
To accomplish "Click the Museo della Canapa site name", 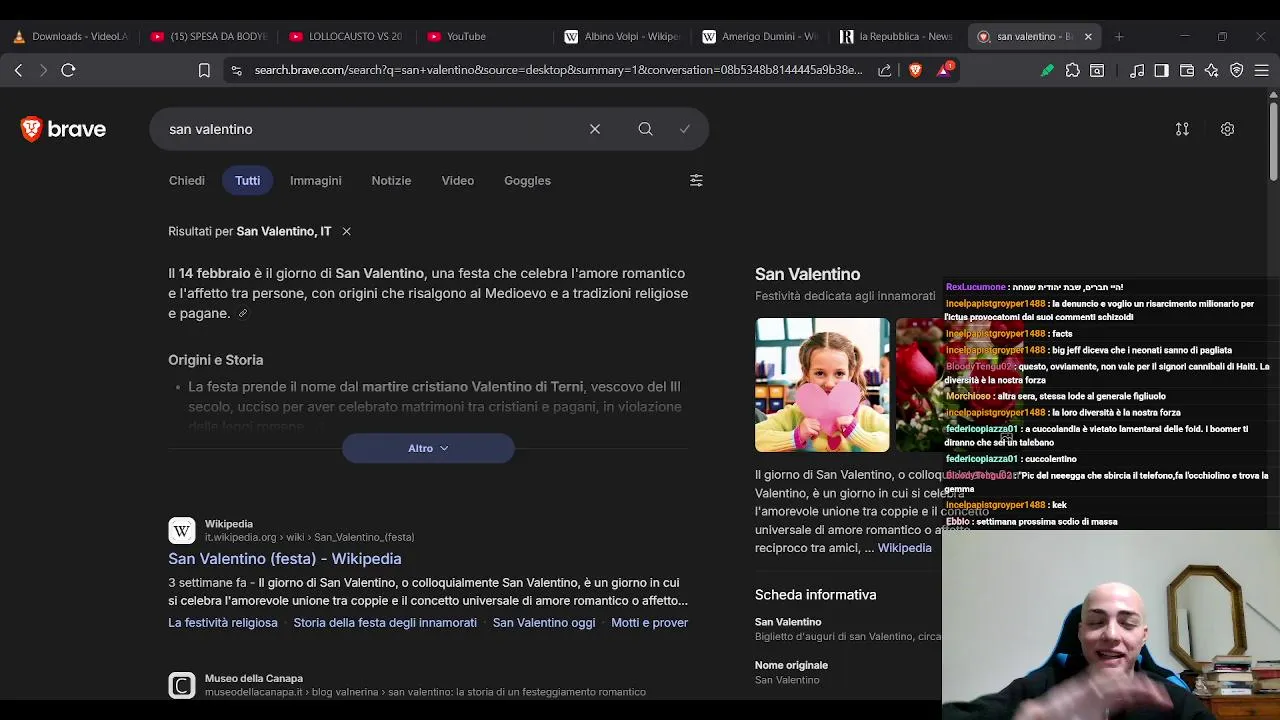I will (254, 678).
